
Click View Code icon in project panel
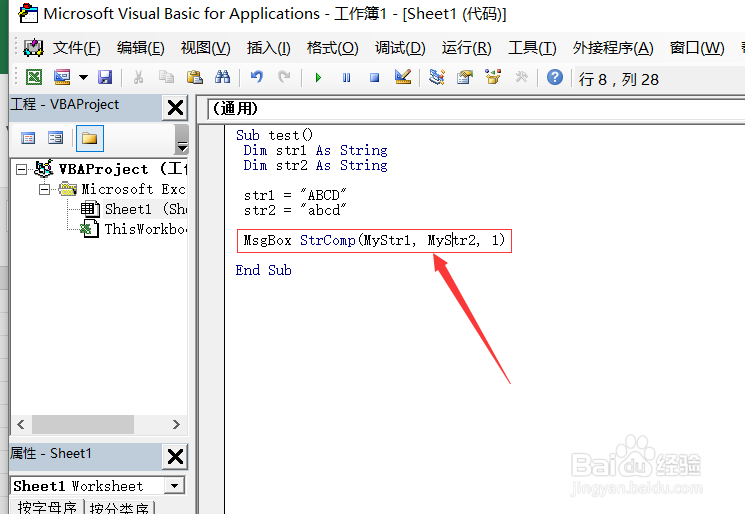pos(28,138)
